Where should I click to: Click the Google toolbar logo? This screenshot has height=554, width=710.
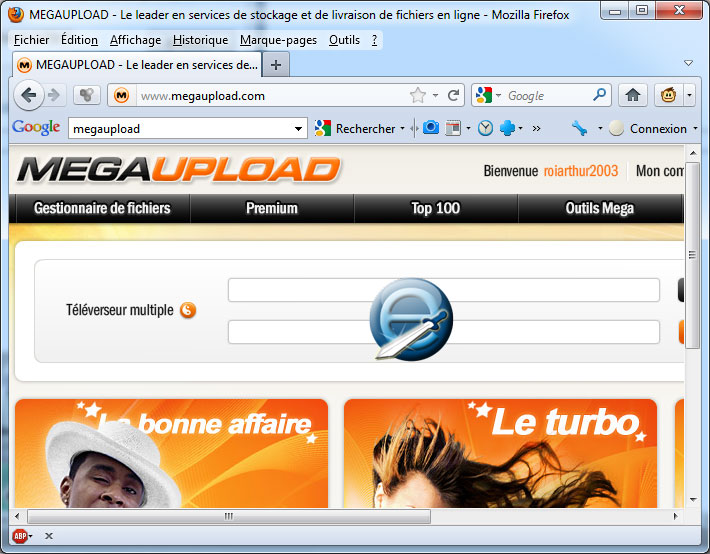36,128
